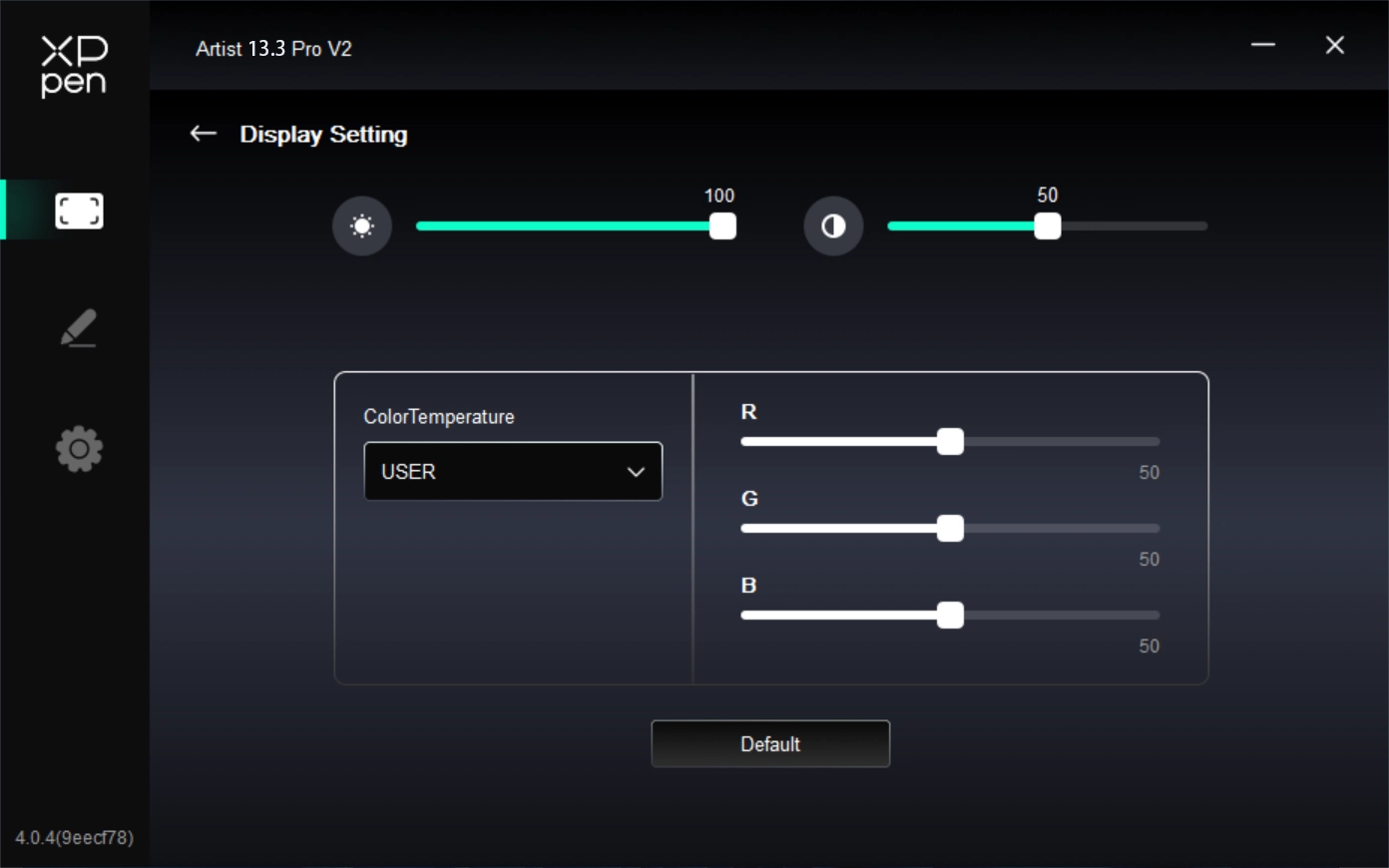Minimize the XP-Pen window
Image resolution: width=1389 pixels, height=868 pixels.
coord(1263,45)
